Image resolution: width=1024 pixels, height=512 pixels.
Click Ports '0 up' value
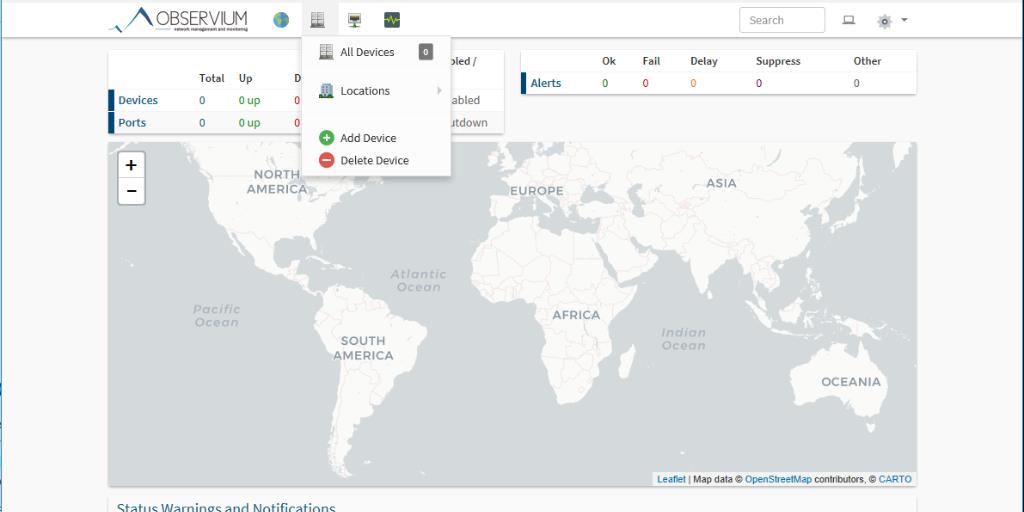(x=249, y=123)
